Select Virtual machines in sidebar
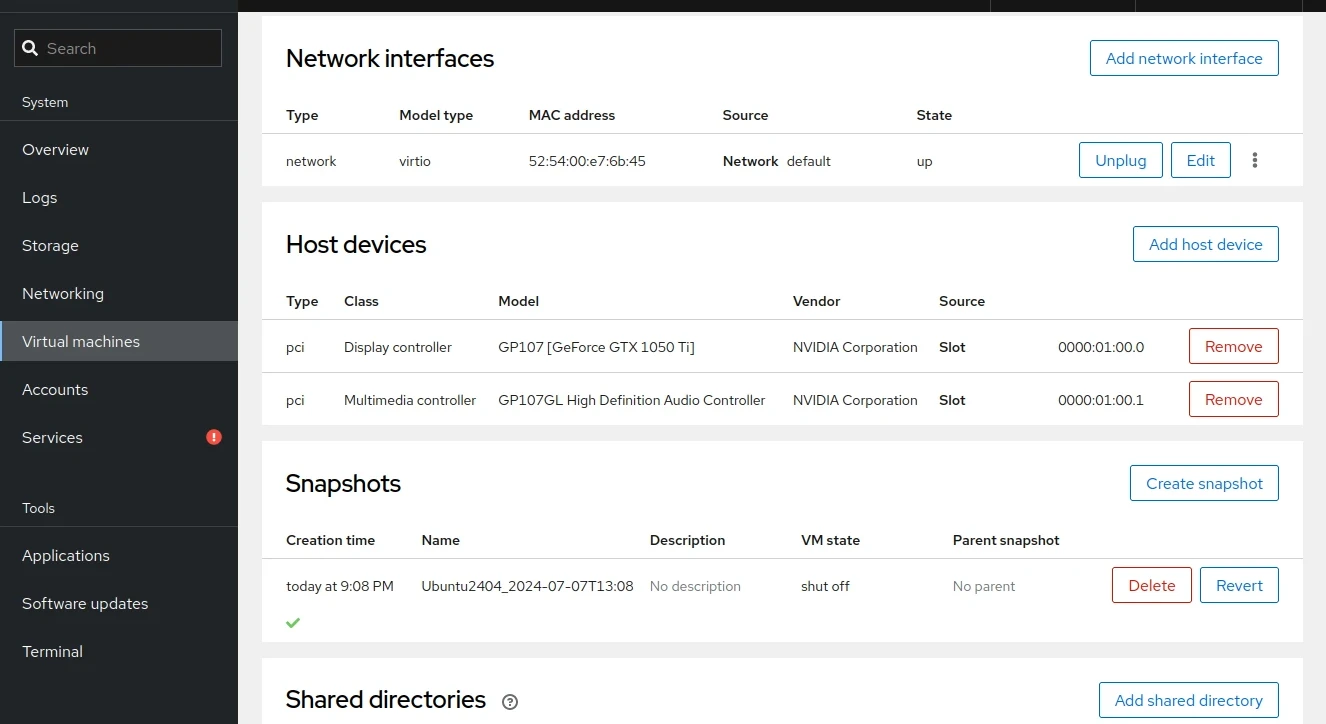1326x724 pixels. [x=81, y=341]
